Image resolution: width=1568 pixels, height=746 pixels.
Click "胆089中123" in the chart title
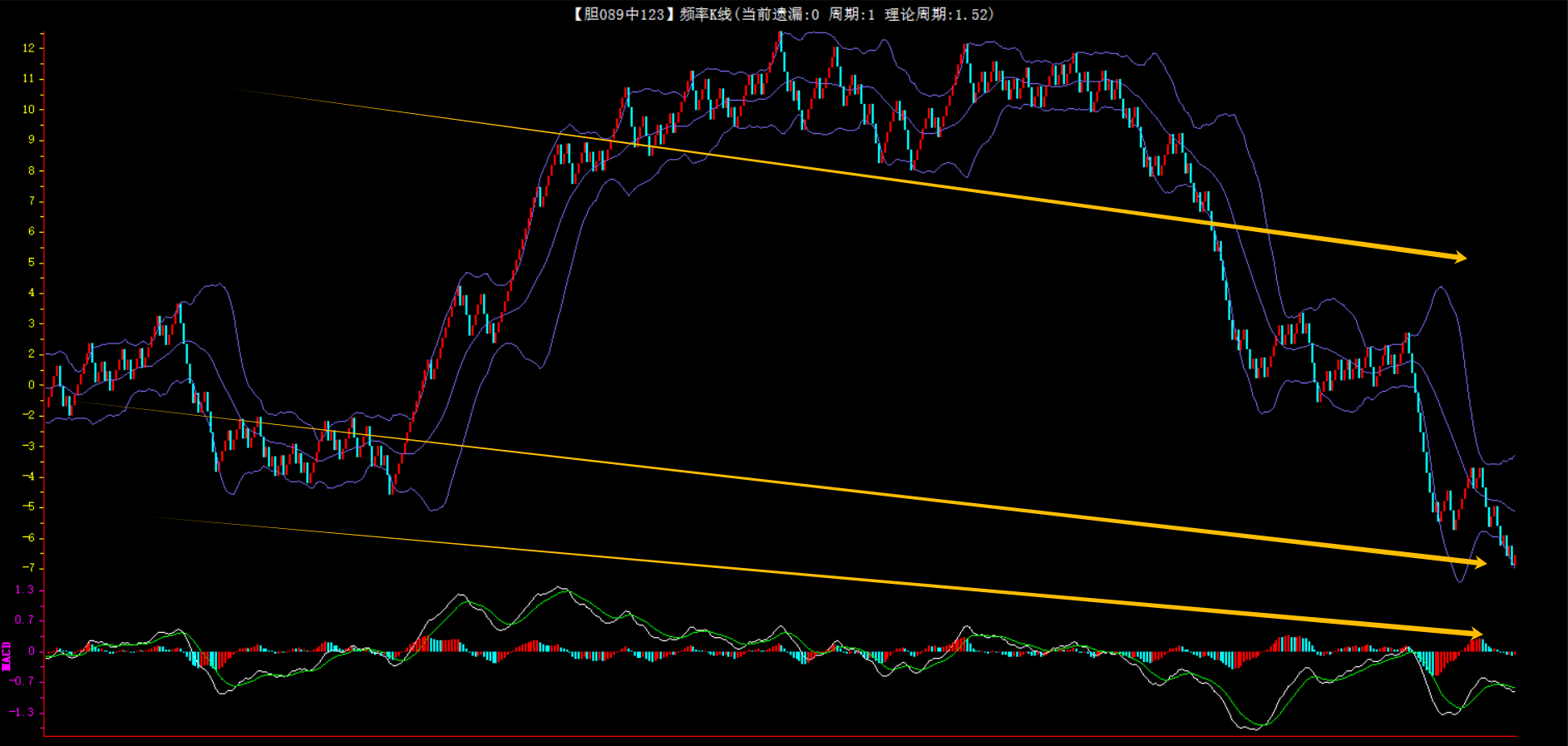click(624, 14)
